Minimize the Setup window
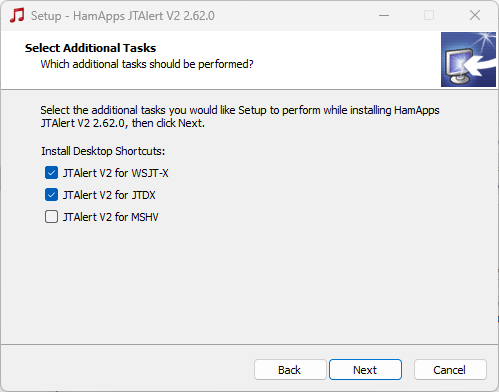 [384, 15]
